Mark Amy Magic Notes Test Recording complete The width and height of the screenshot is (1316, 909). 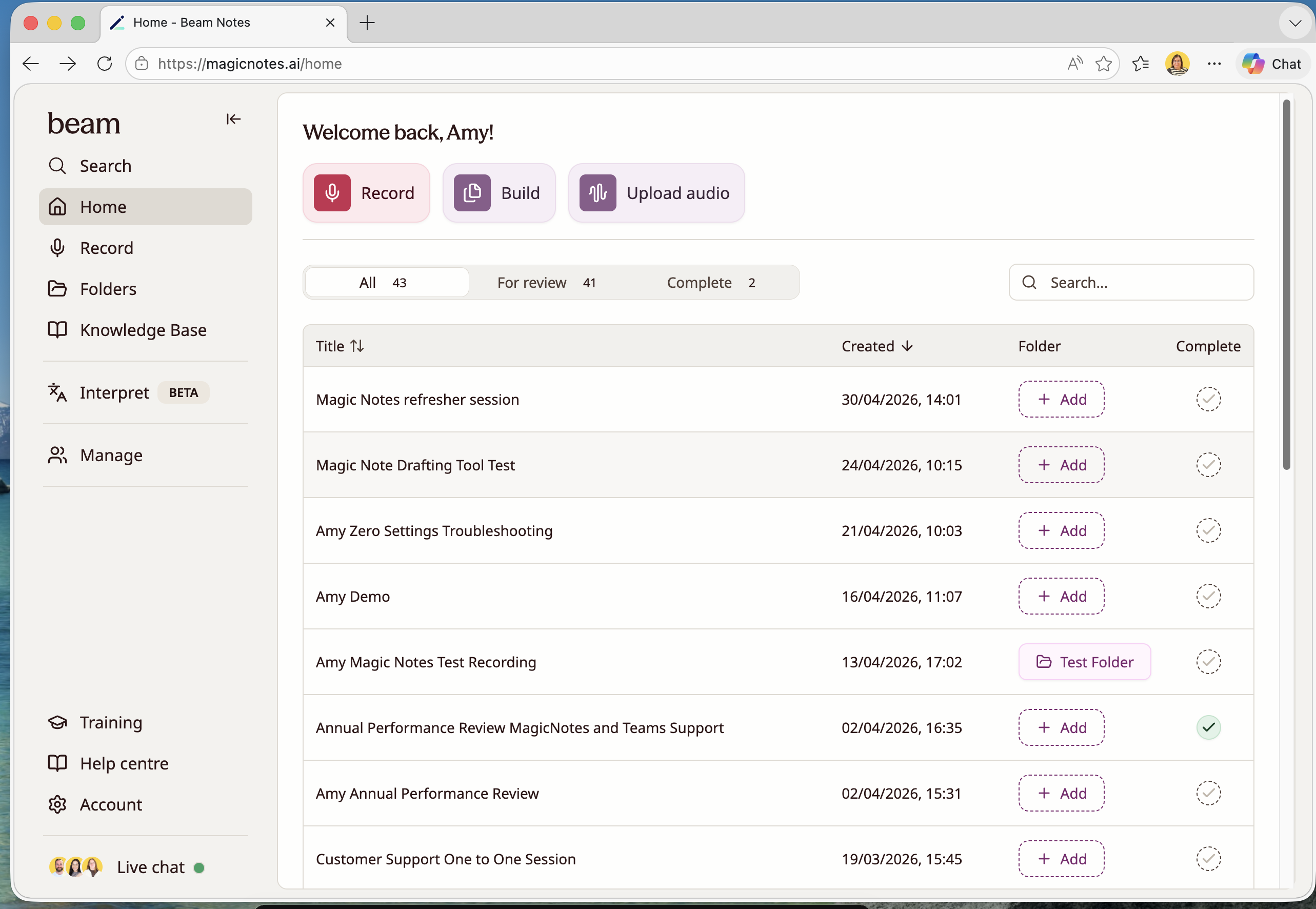[x=1208, y=662]
